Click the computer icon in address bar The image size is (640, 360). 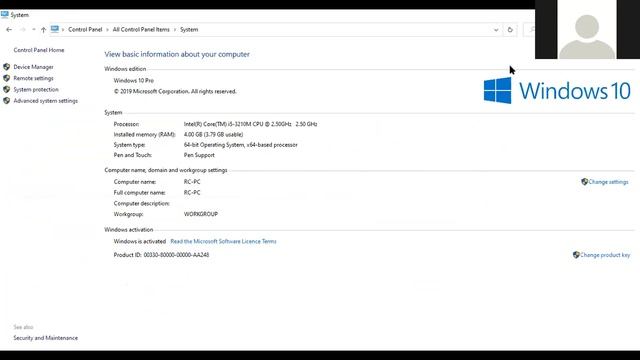[55, 29]
